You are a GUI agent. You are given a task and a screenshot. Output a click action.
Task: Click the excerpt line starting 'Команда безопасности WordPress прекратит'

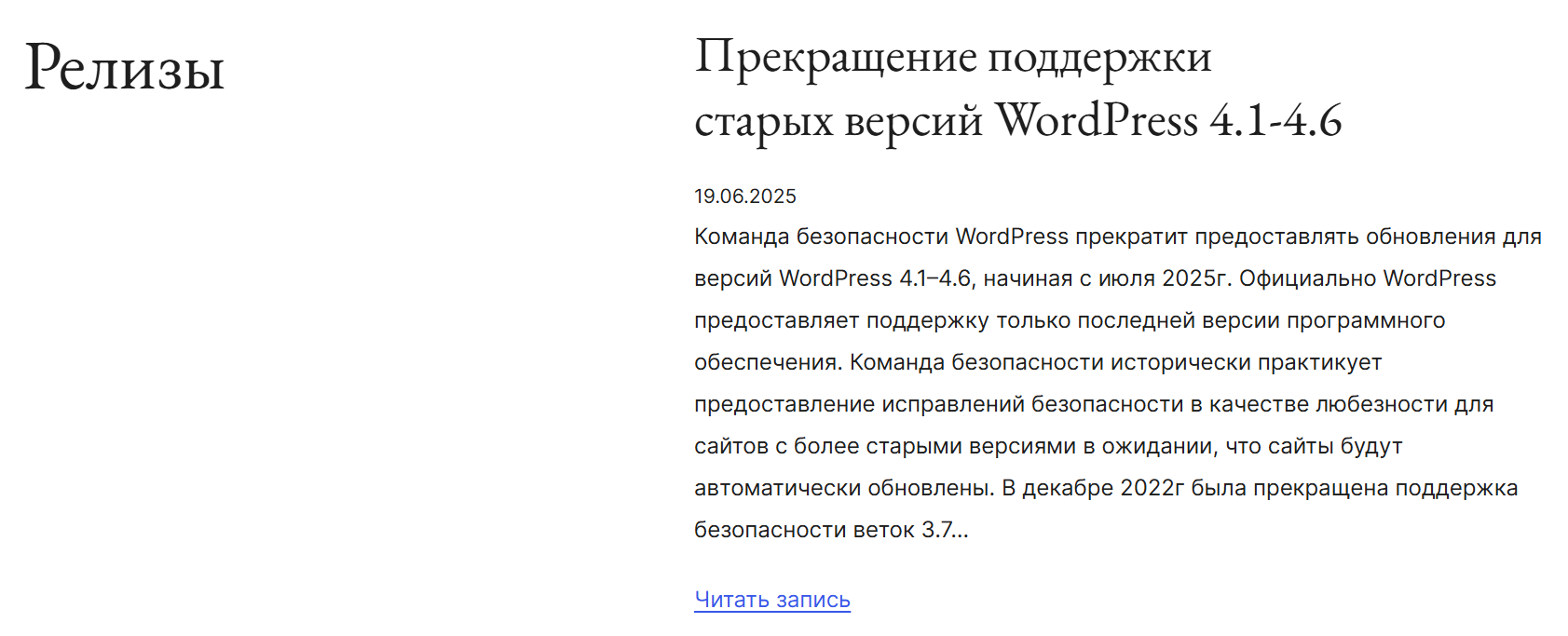click(x=1118, y=237)
